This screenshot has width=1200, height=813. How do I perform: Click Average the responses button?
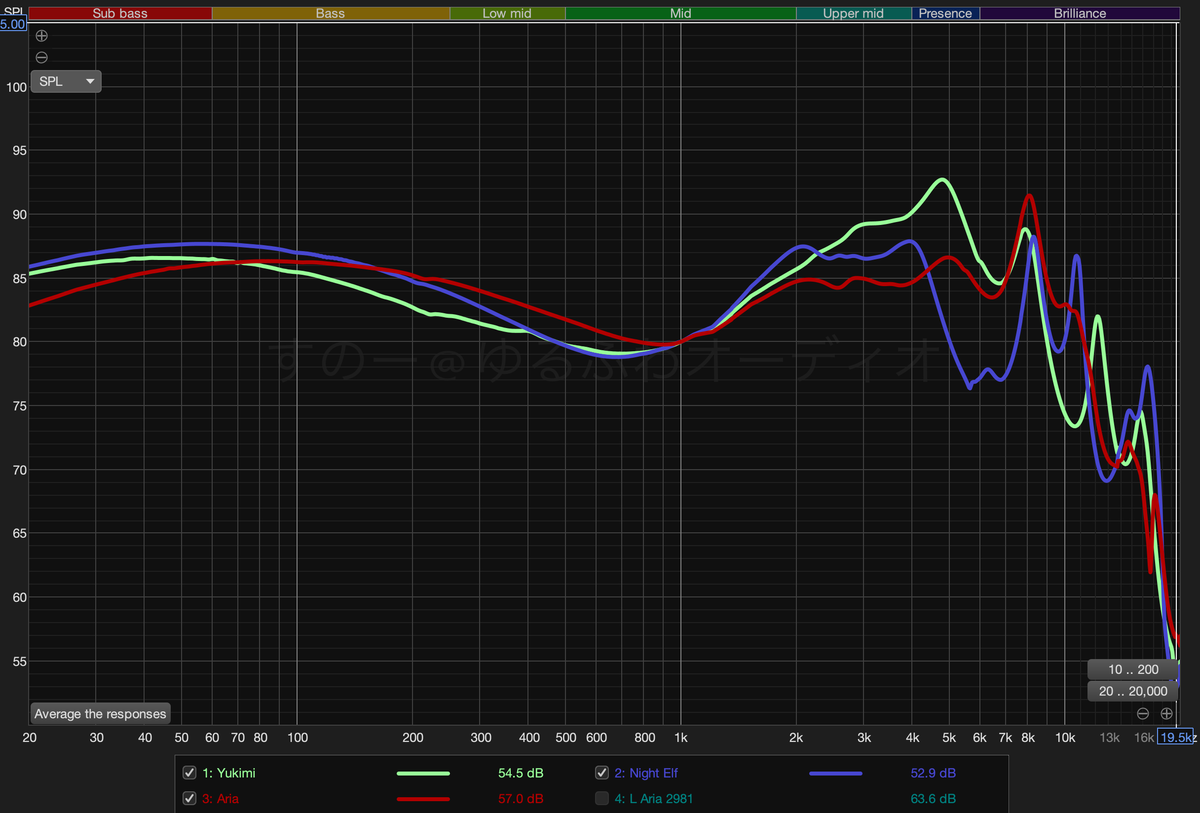tap(100, 714)
